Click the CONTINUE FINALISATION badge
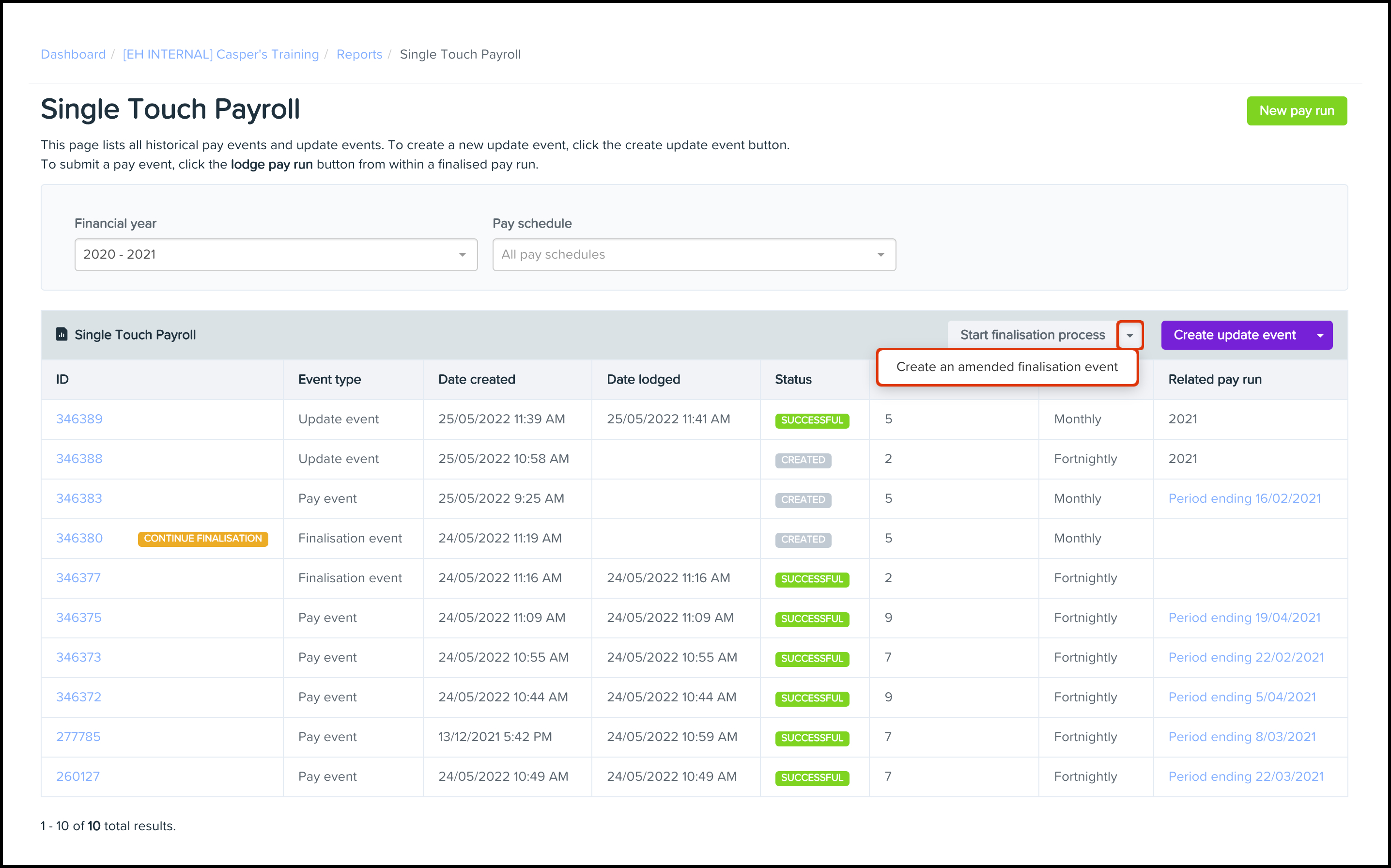 [202, 539]
